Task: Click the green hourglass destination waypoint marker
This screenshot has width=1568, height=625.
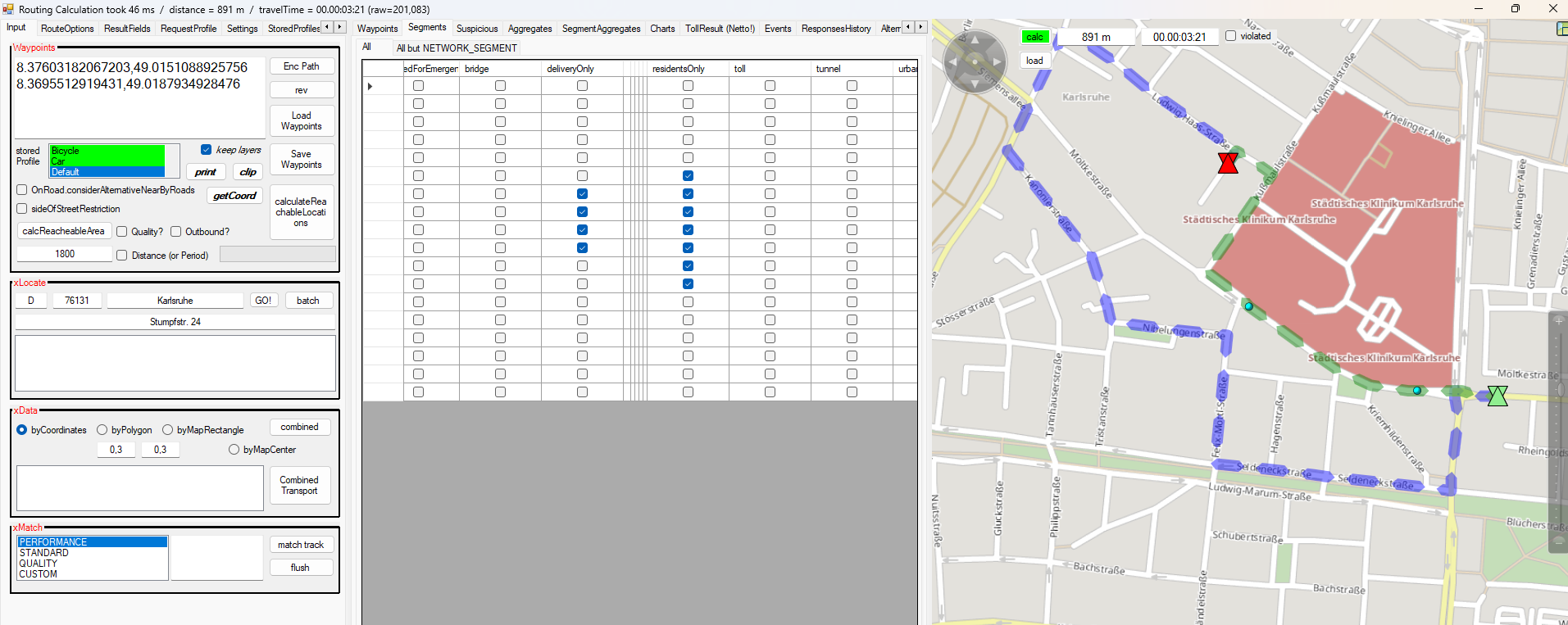Action: click(1498, 396)
